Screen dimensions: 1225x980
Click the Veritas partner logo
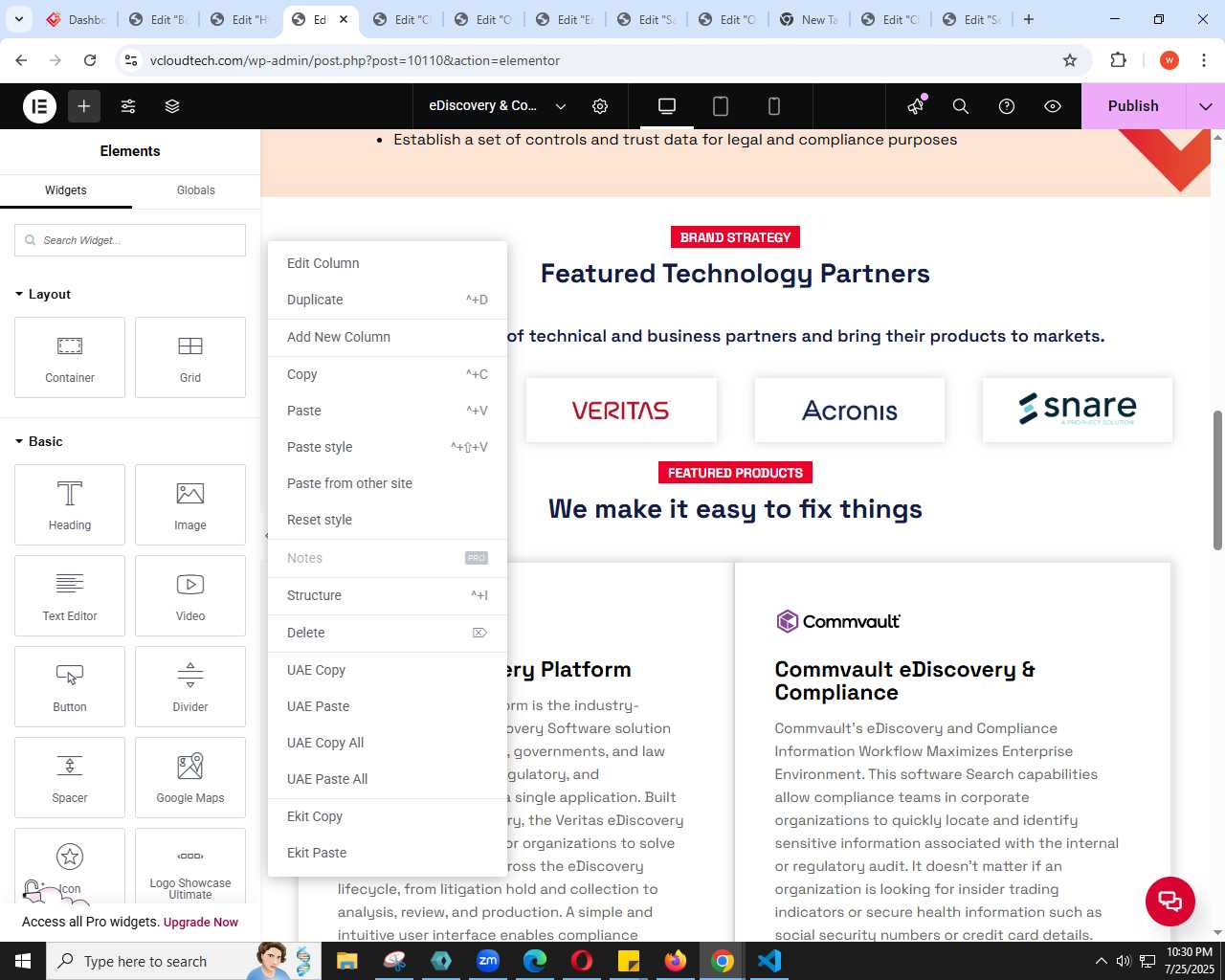(621, 411)
